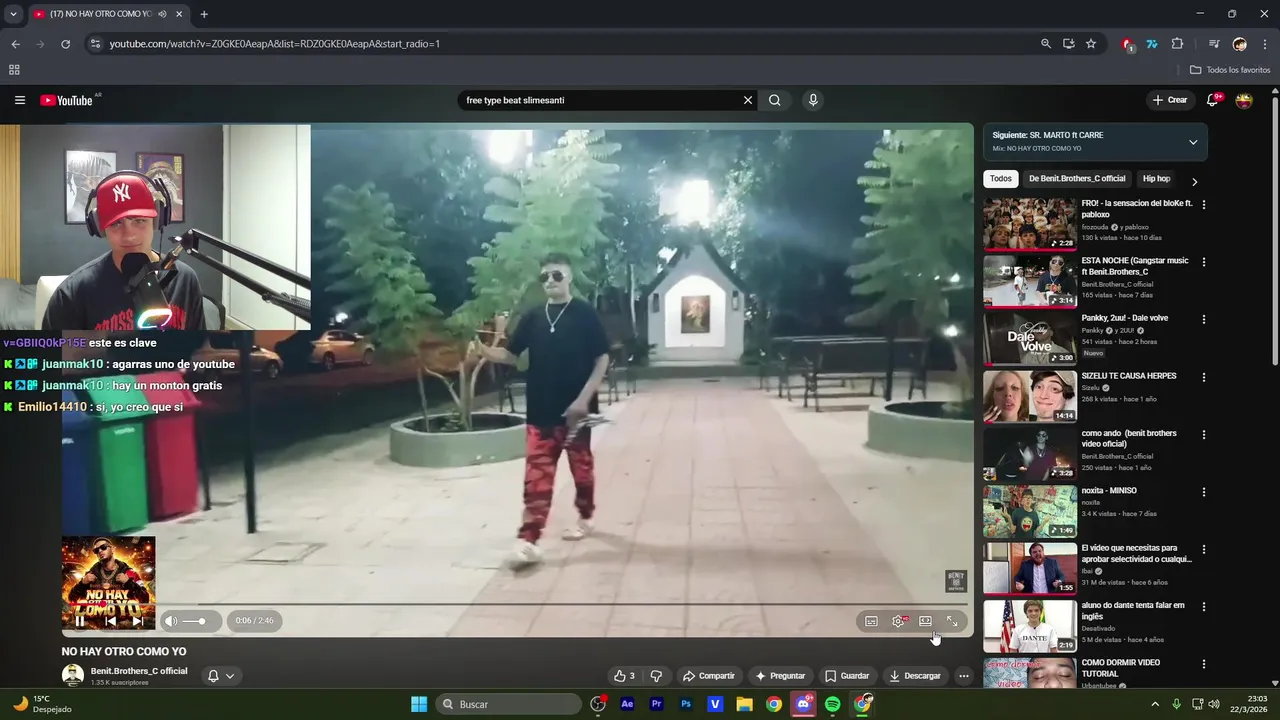The width and height of the screenshot is (1280, 720).
Task: Click the Preguntar button
Action: tap(780, 676)
